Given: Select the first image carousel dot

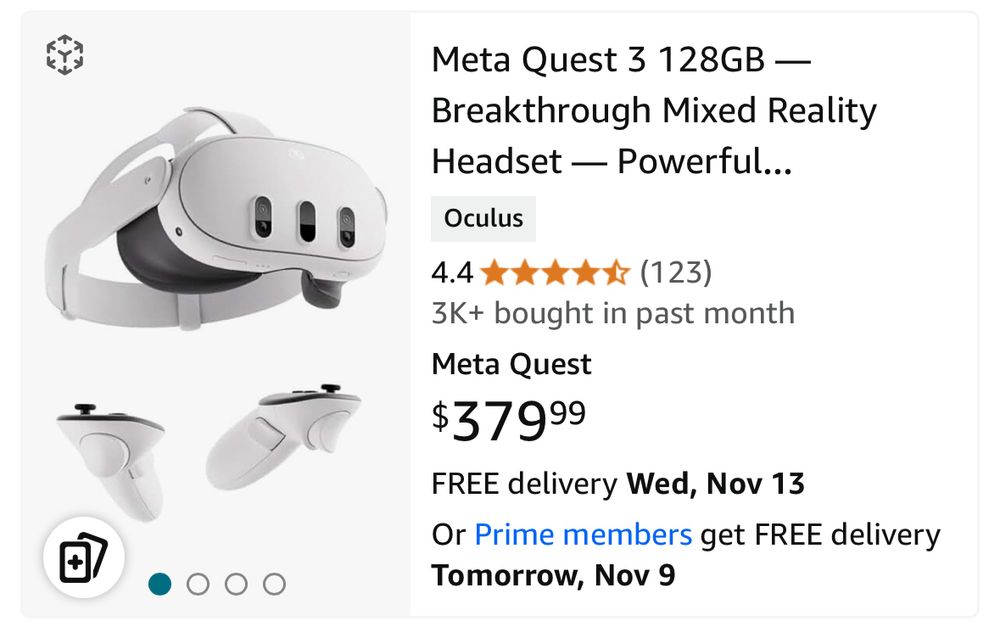Looking at the screenshot, I should tap(159, 584).
